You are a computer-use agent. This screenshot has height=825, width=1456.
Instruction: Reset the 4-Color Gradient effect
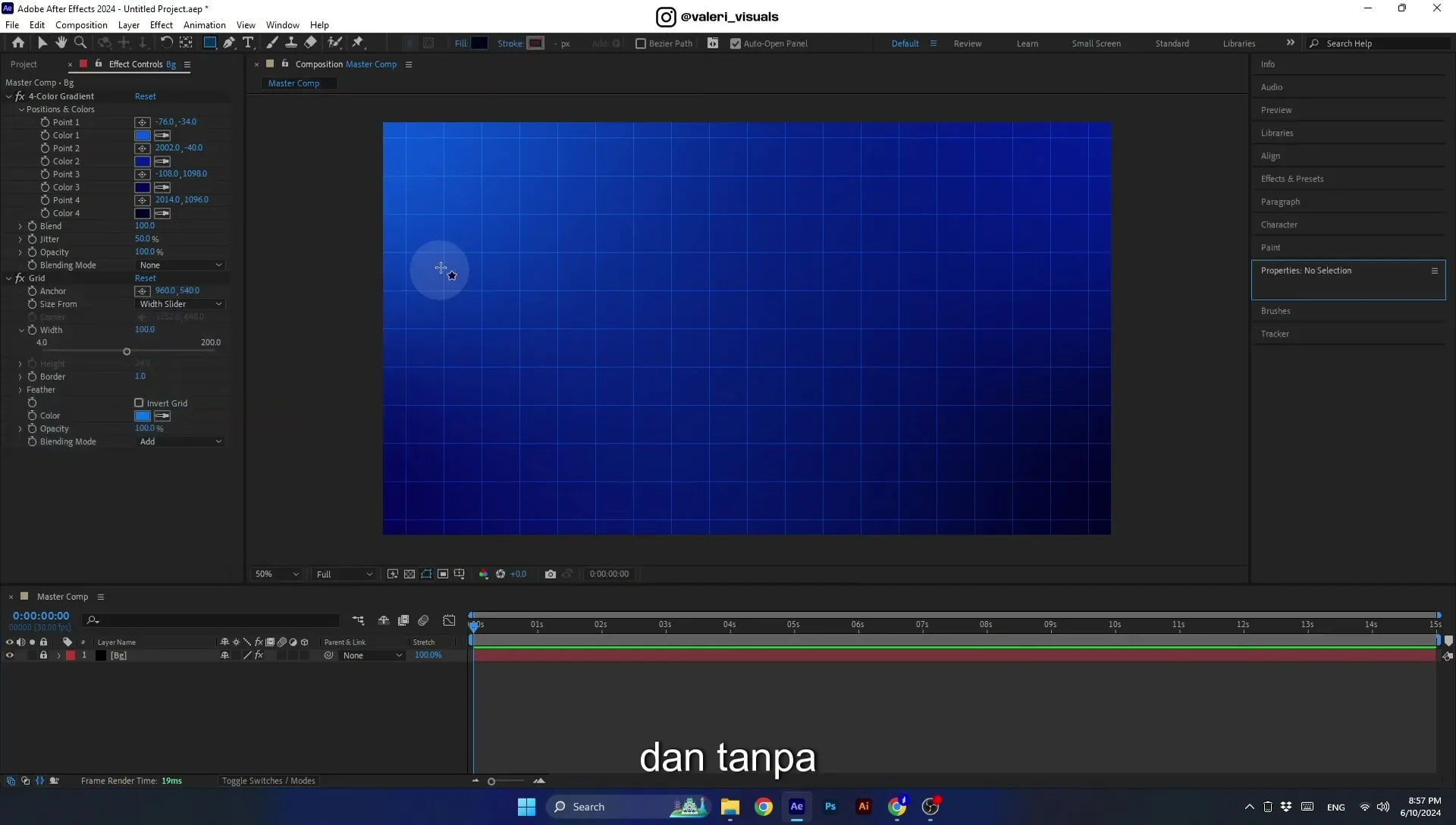pyautogui.click(x=146, y=96)
